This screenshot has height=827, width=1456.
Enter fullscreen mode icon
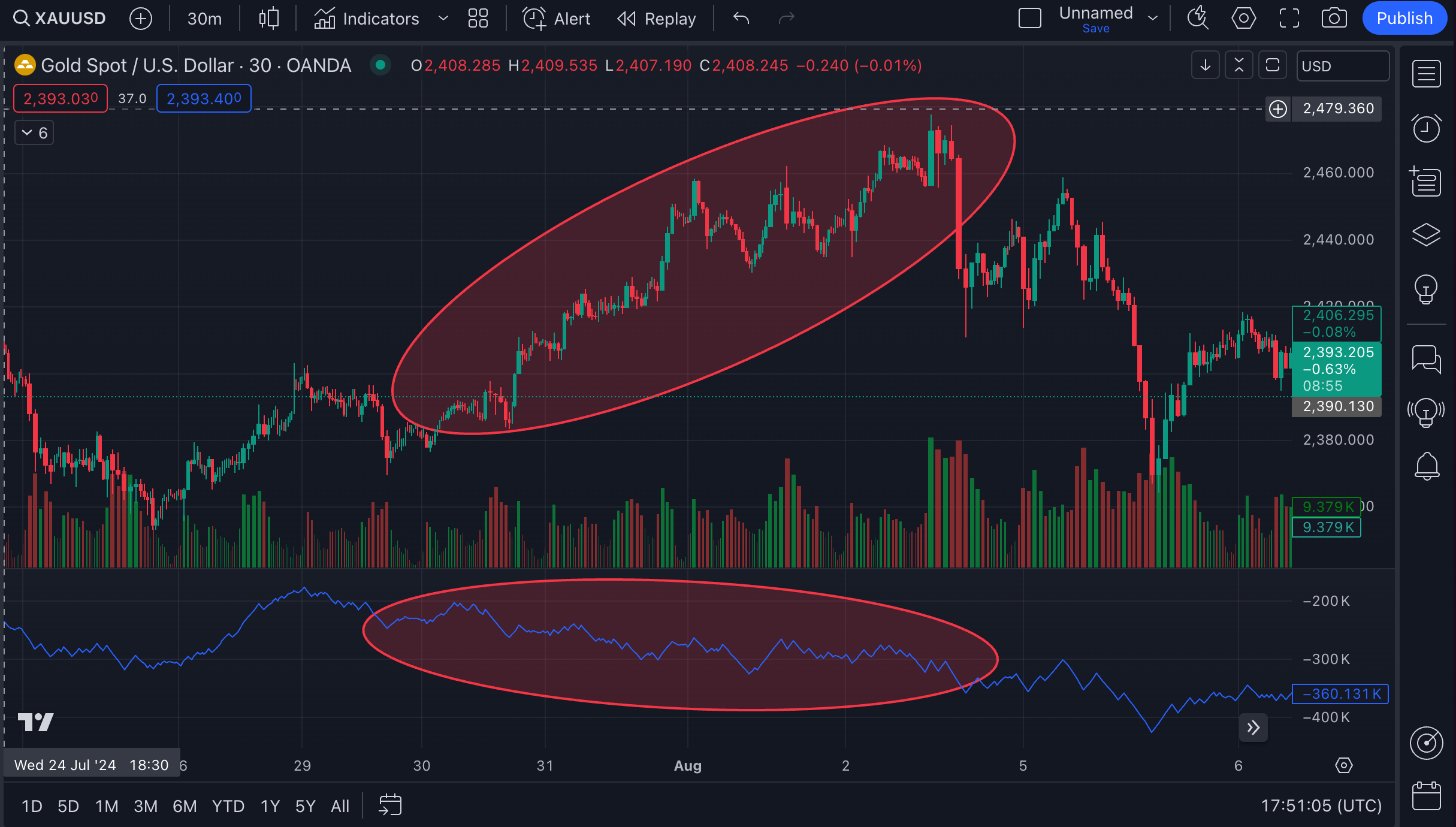tap(1289, 19)
